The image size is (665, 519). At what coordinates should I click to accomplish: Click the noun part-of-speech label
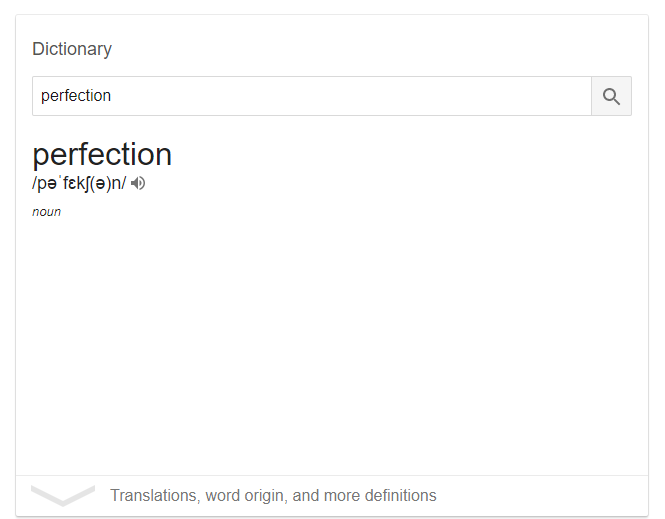[47, 212]
